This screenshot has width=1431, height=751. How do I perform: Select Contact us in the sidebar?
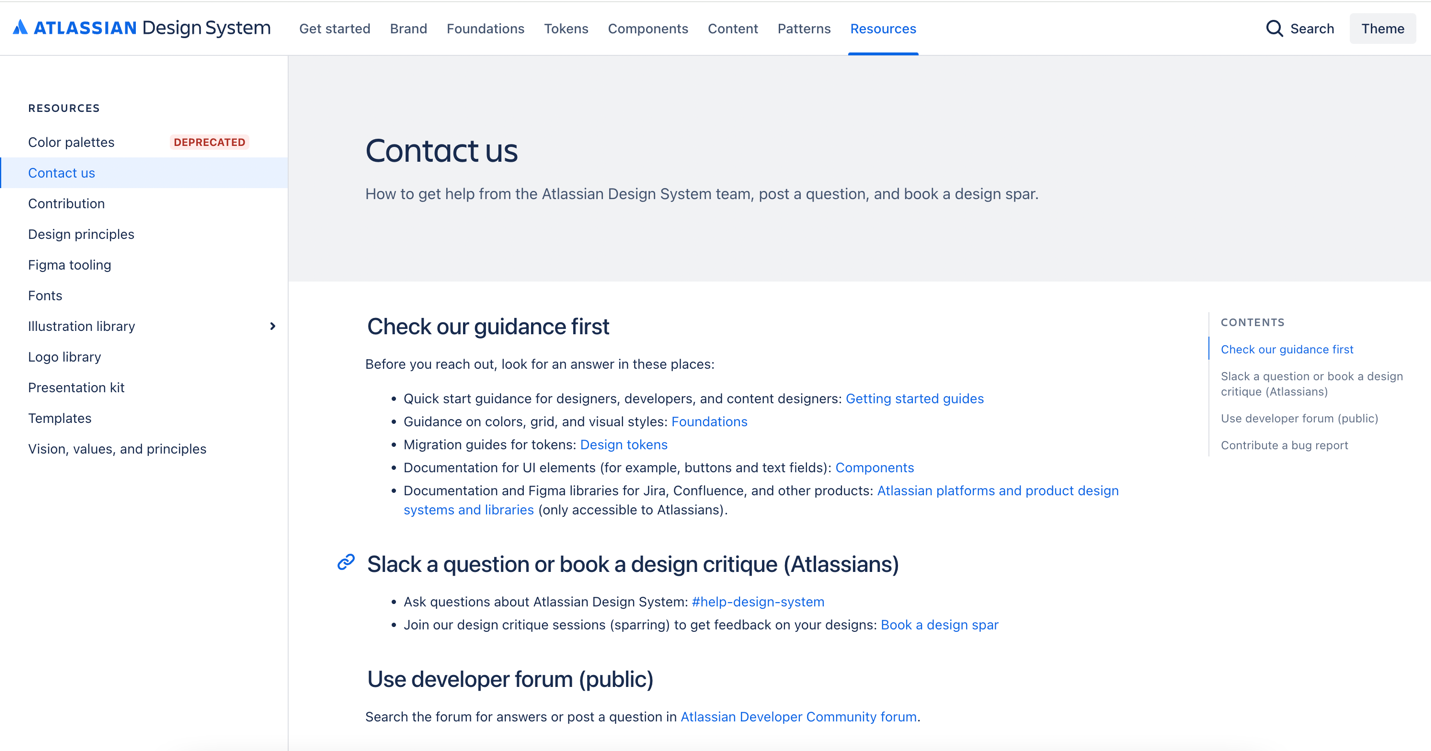pos(61,173)
